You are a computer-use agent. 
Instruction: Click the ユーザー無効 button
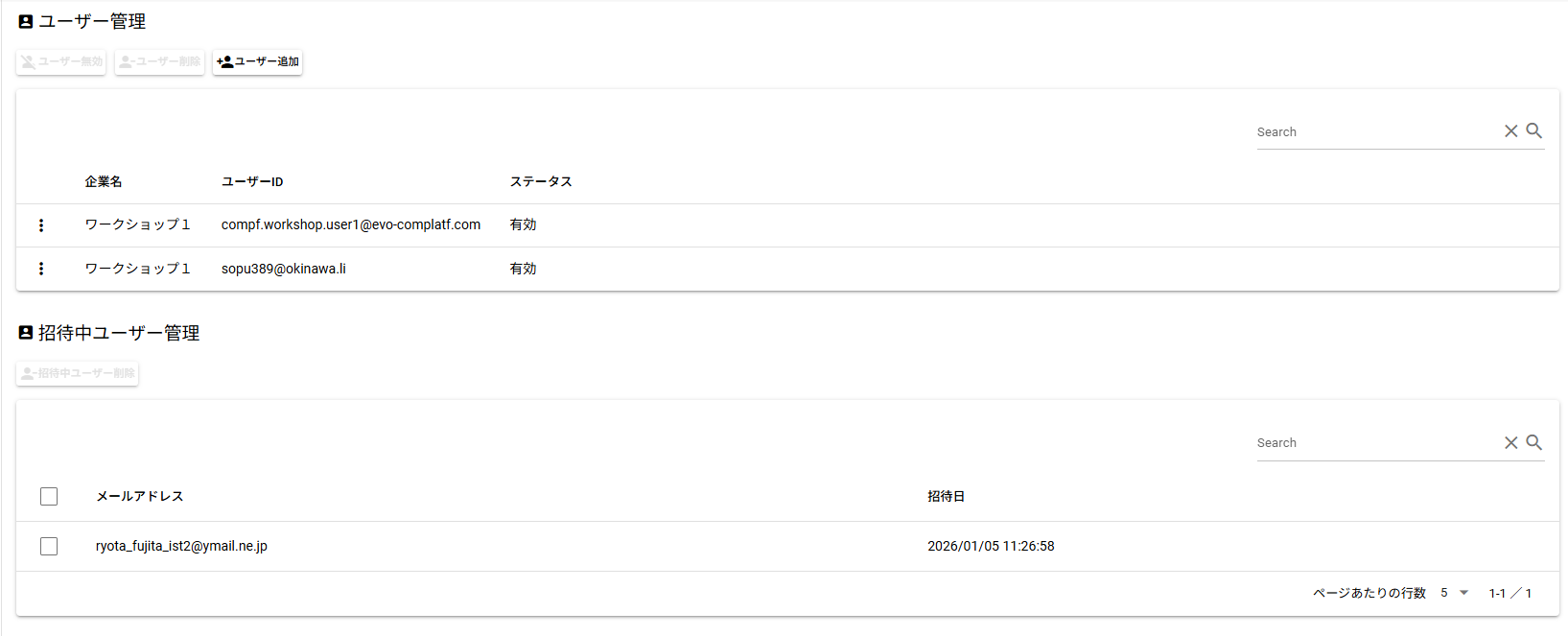click(61, 61)
